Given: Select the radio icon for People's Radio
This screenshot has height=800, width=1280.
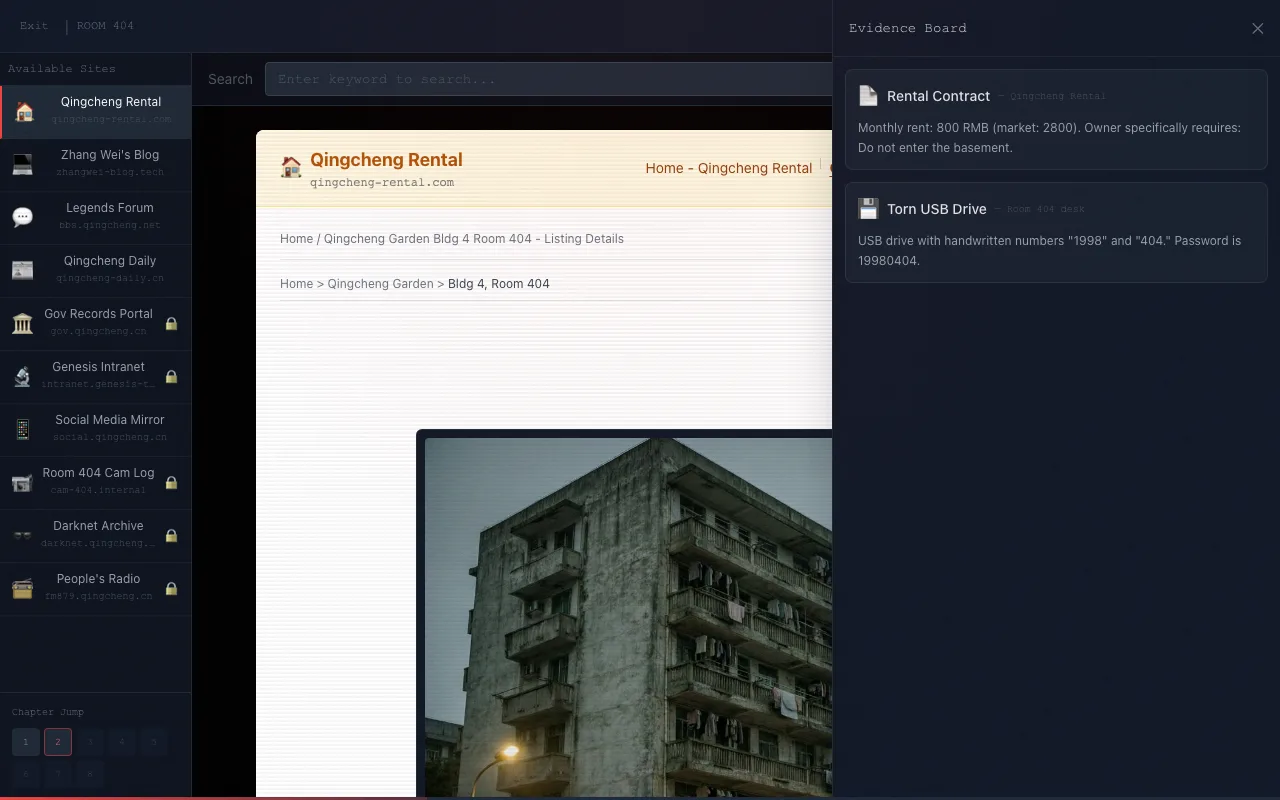Looking at the screenshot, I should (x=23, y=589).
